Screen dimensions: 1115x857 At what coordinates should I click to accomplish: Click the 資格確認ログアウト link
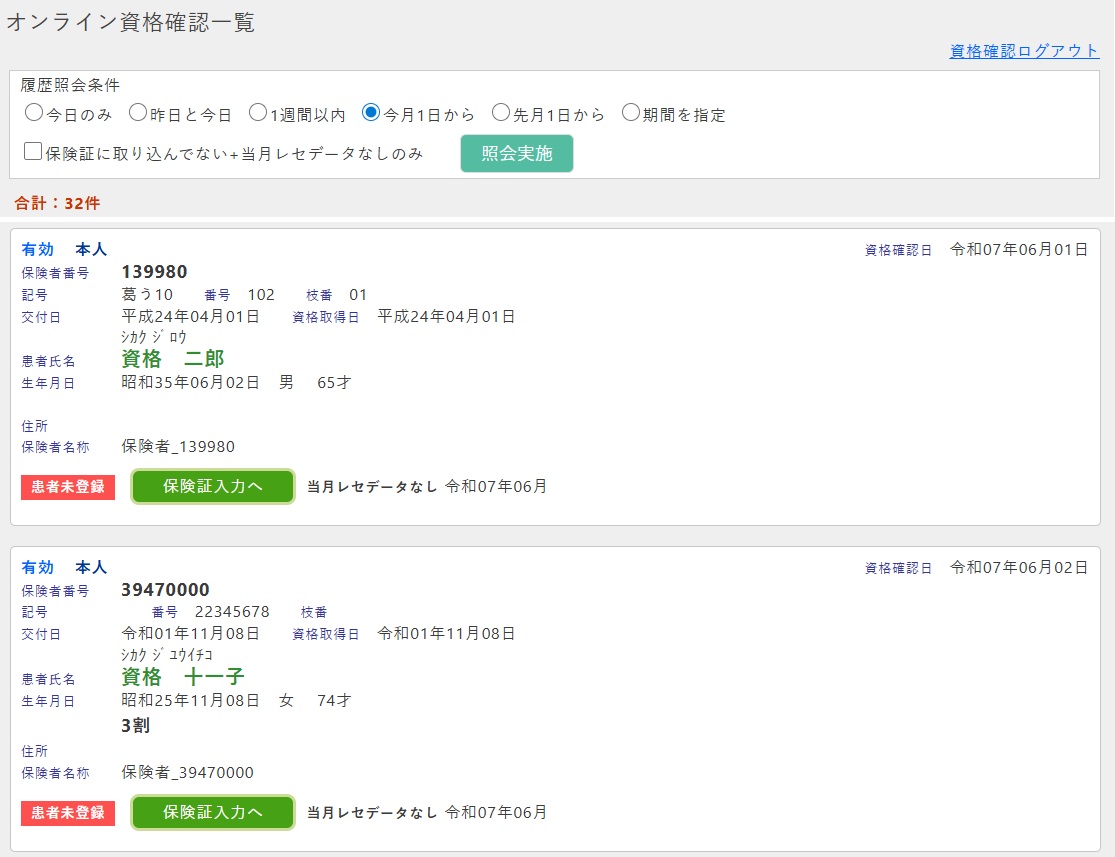1024,51
